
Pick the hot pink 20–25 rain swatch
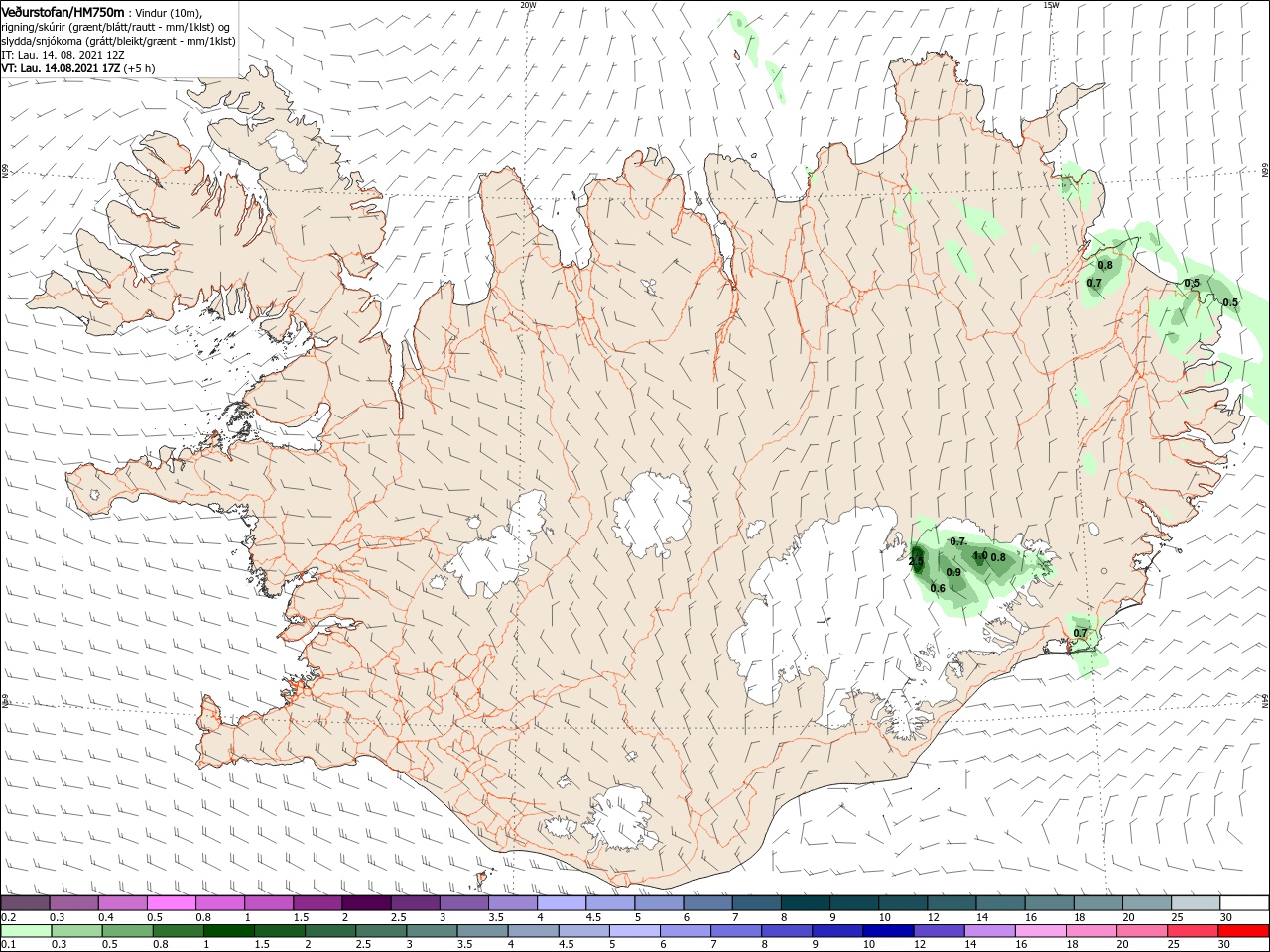click(x=1140, y=931)
